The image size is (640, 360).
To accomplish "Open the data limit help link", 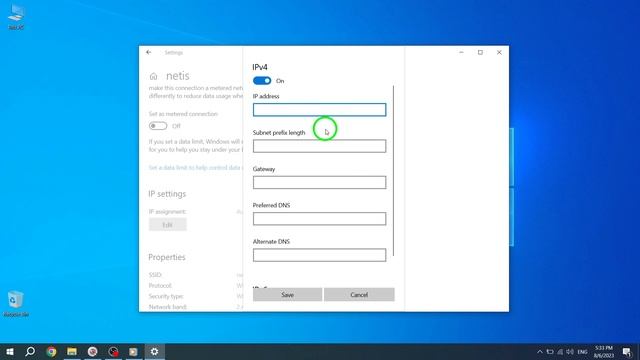I will (195, 168).
